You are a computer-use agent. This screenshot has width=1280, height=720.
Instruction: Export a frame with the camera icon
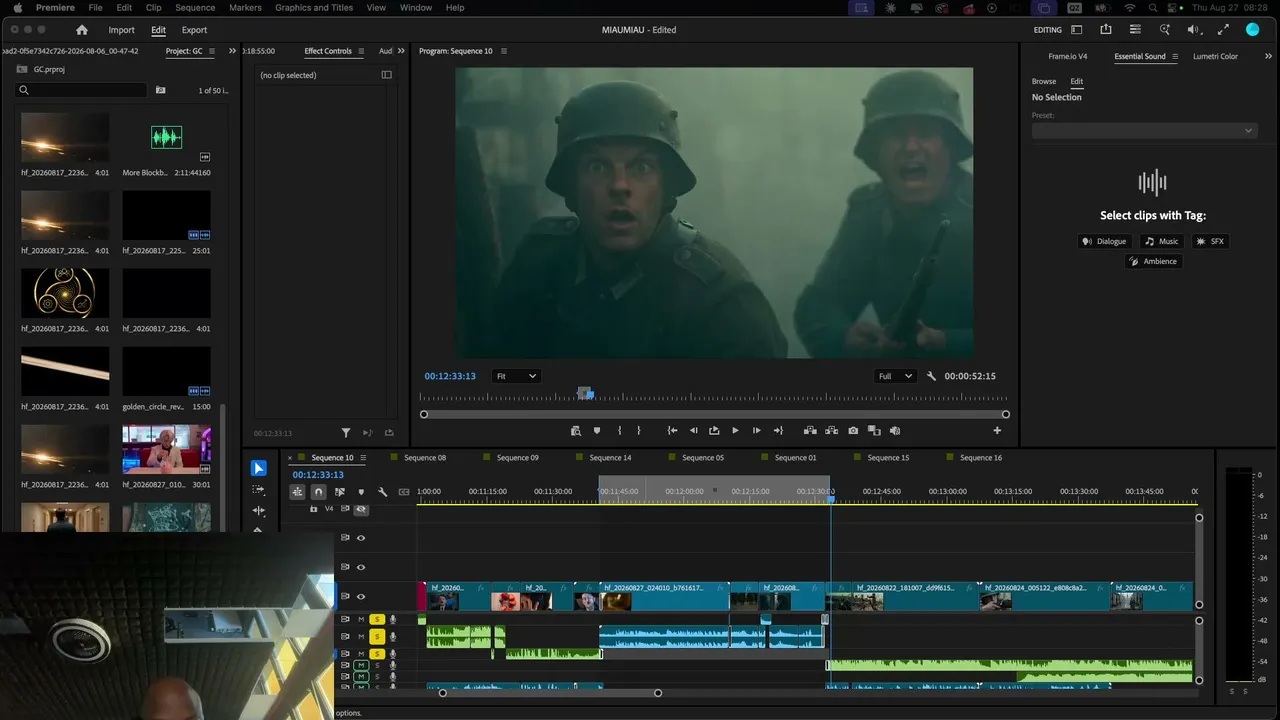pos(853,431)
